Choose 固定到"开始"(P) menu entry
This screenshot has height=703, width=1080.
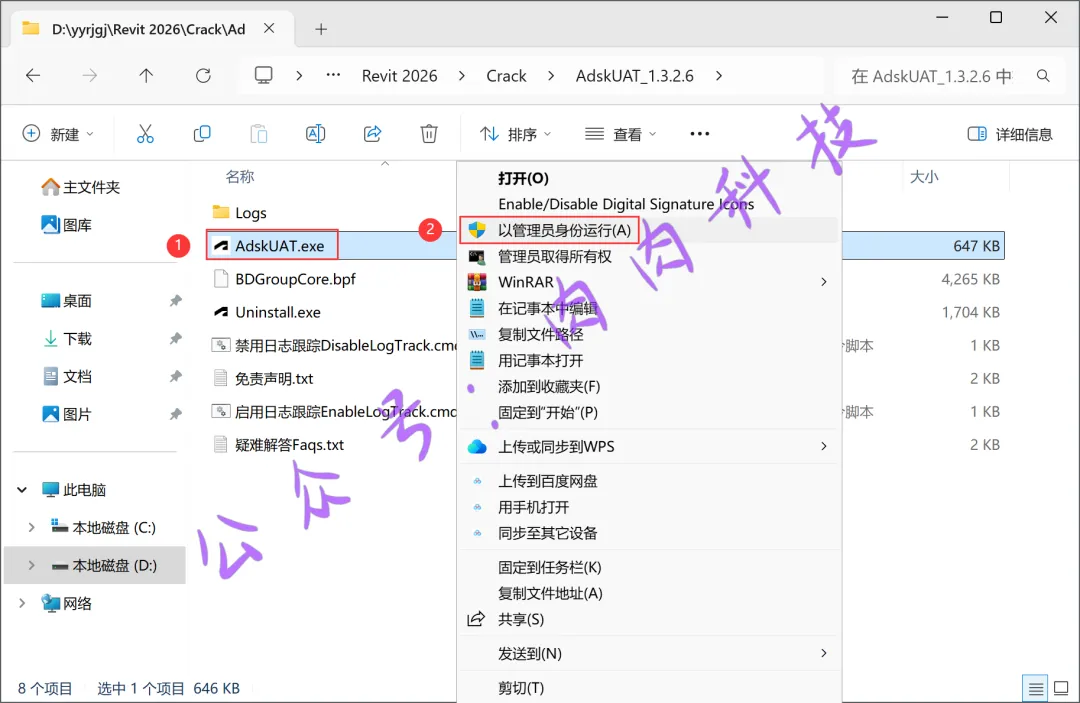point(649,412)
